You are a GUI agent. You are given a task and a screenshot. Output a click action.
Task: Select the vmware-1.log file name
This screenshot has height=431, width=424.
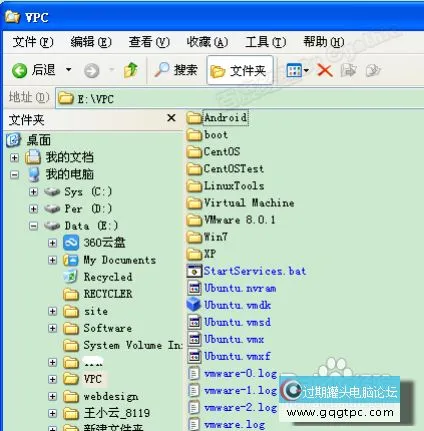240,391
